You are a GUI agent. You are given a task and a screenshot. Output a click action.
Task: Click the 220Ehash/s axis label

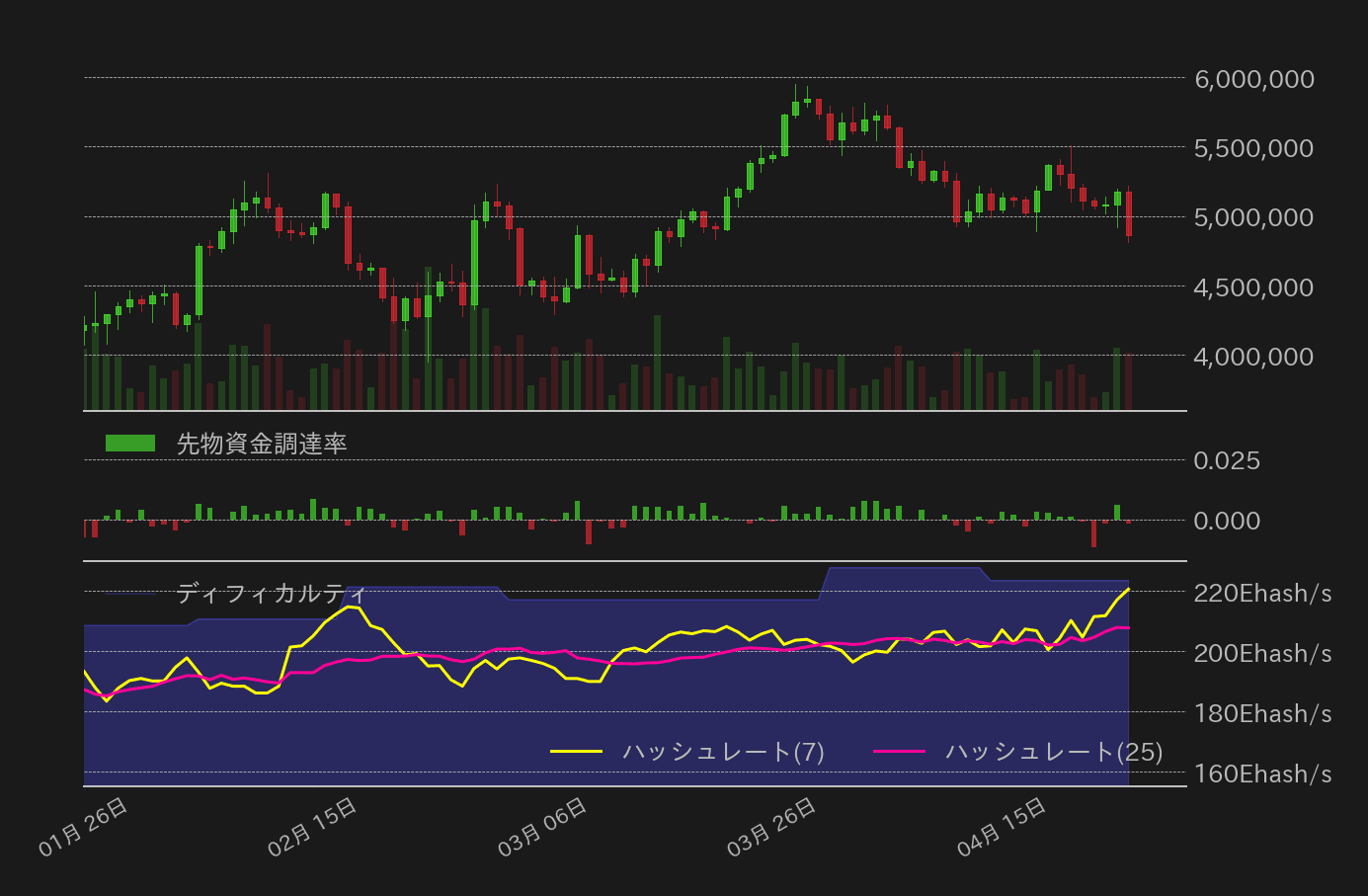click(1261, 593)
